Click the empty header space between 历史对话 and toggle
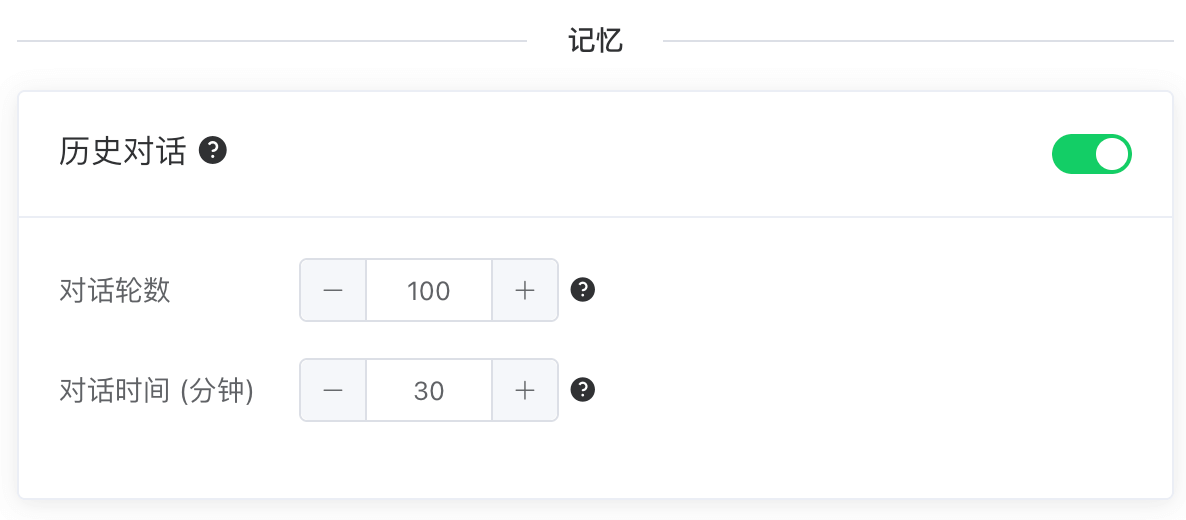 tap(640, 154)
